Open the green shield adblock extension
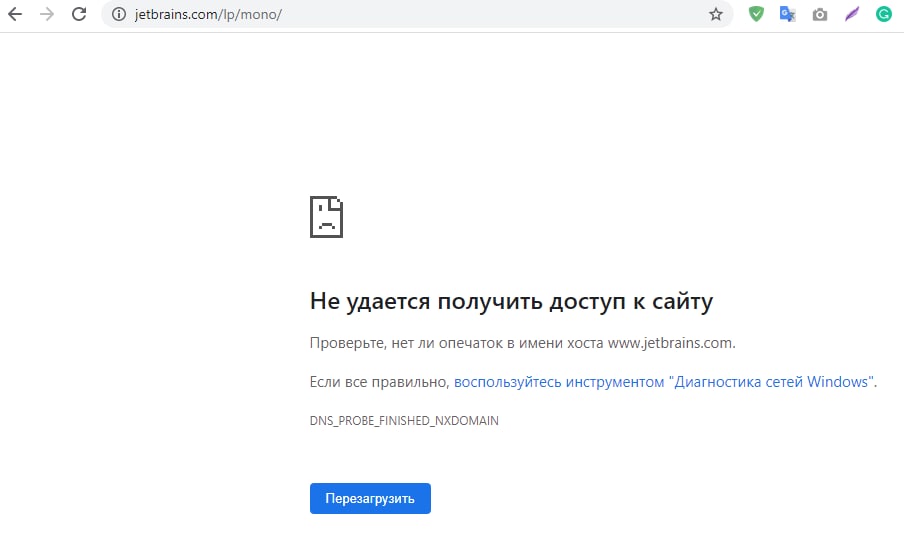Screen dimensions: 904x543 pyautogui.click(x=756, y=14)
